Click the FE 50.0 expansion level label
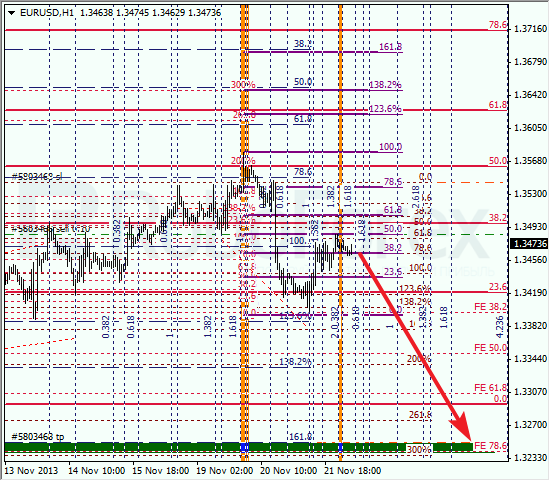This screenshot has height=481, width=550. click(x=490, y=348)
